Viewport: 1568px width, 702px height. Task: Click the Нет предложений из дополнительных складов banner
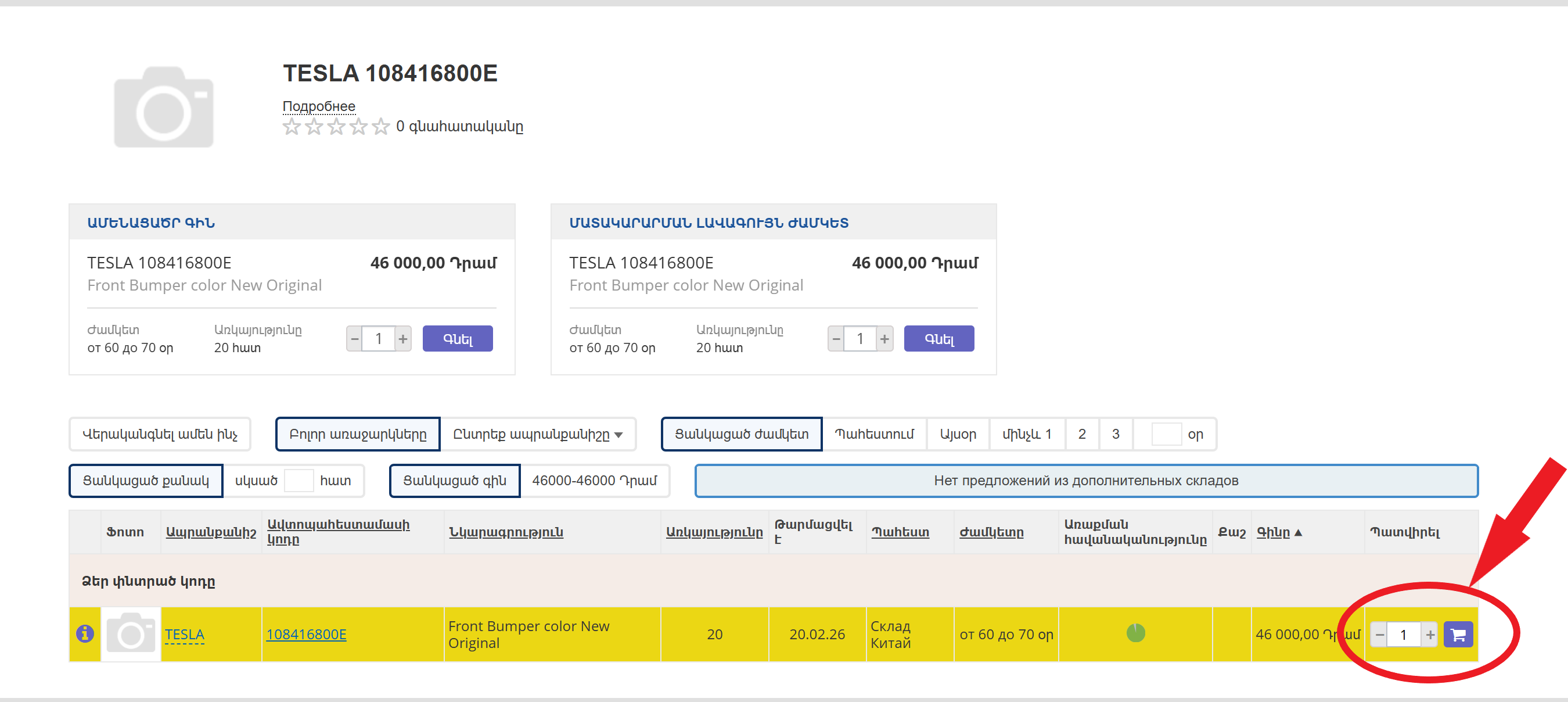[1087, 481]
